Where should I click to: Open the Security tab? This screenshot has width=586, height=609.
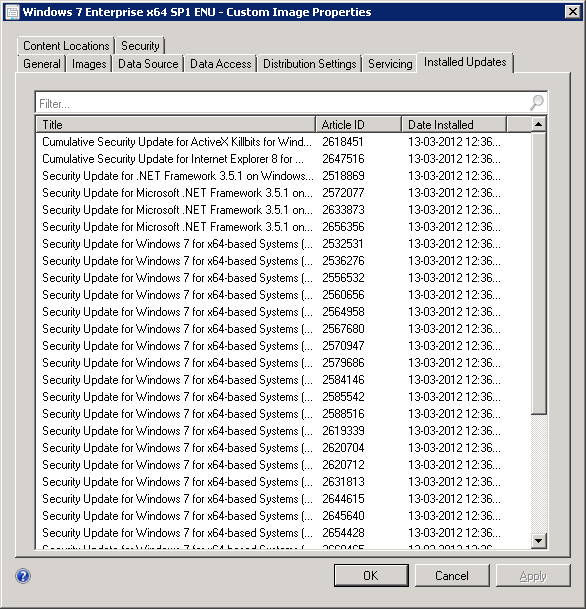click(x=140, y=46)
